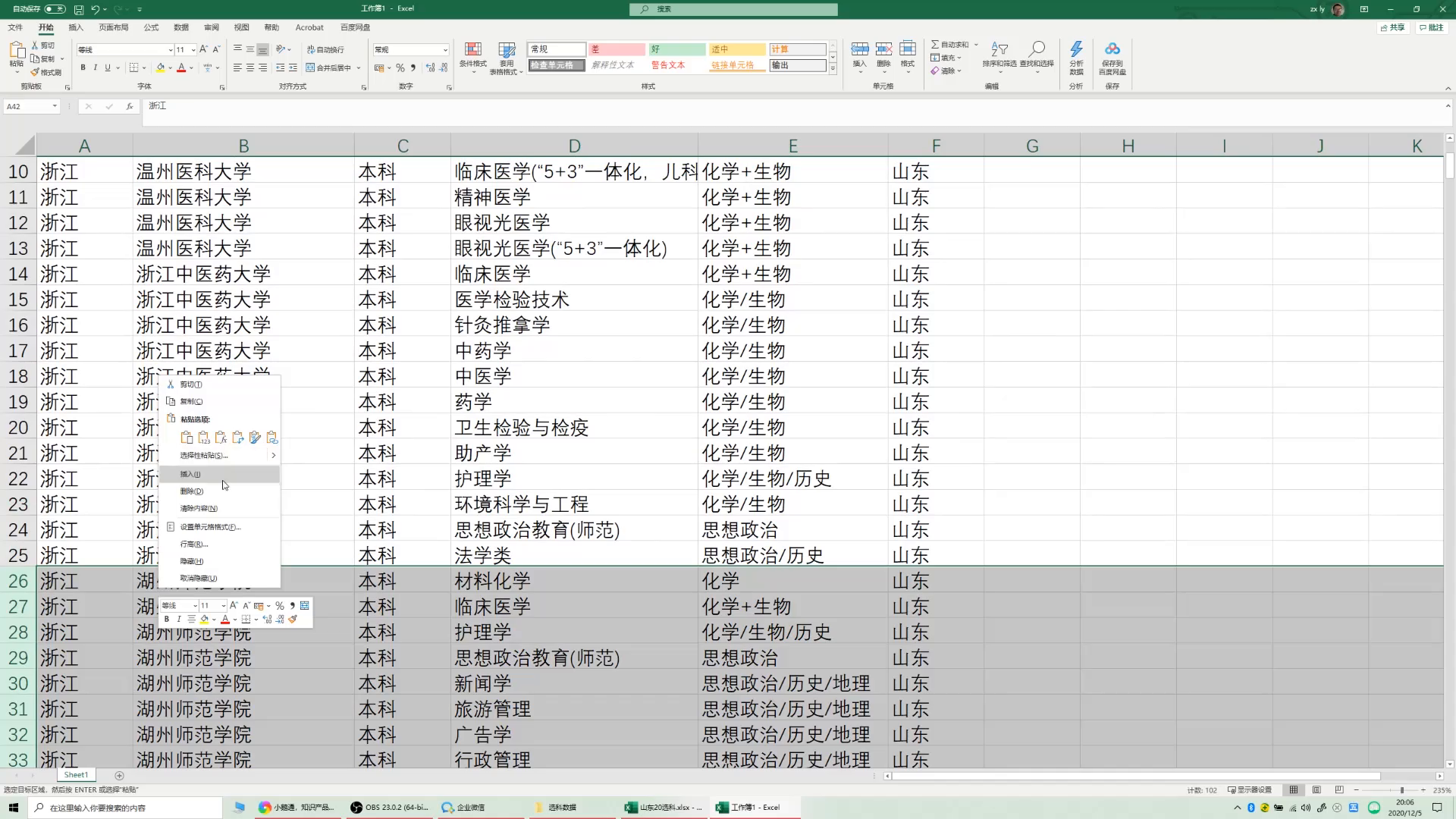Click Save to Baidu Netdisk icon
The width and height of the screenshot is (1456, 819).
(x=1112, y=50)
